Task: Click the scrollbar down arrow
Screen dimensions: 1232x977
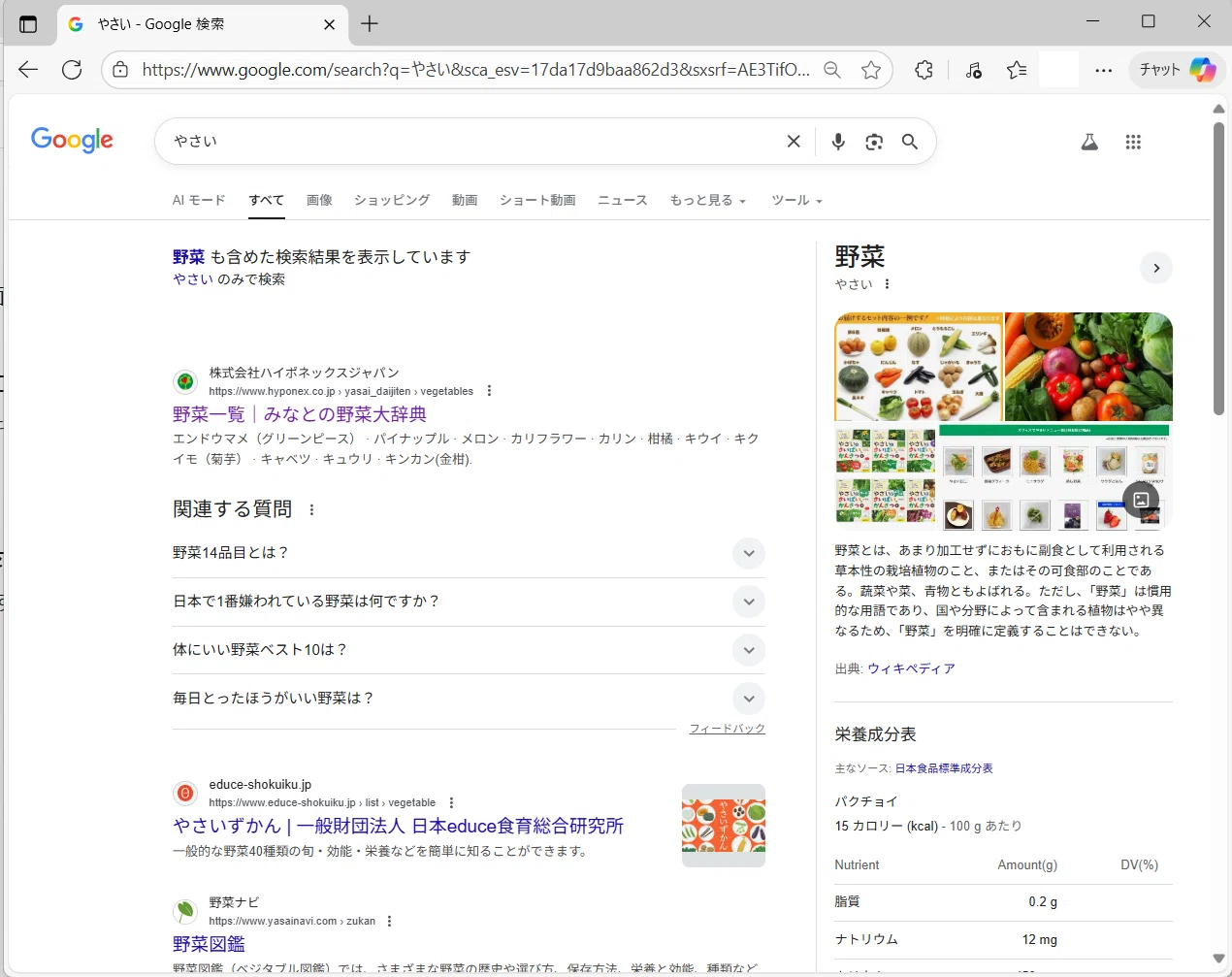Action: (x=1219, y=959)
